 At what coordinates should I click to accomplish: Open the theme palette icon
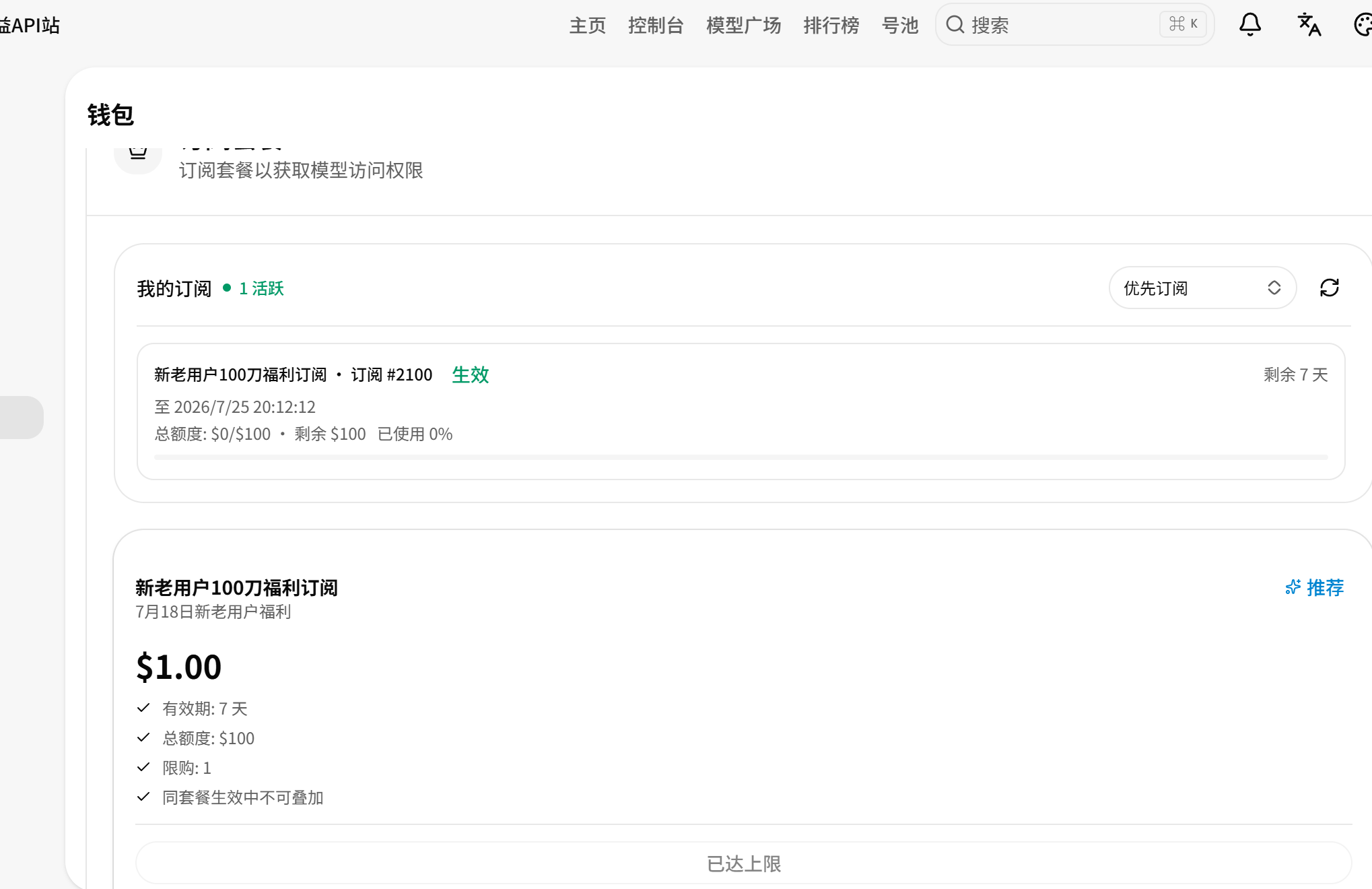(x=1363, y=25)
